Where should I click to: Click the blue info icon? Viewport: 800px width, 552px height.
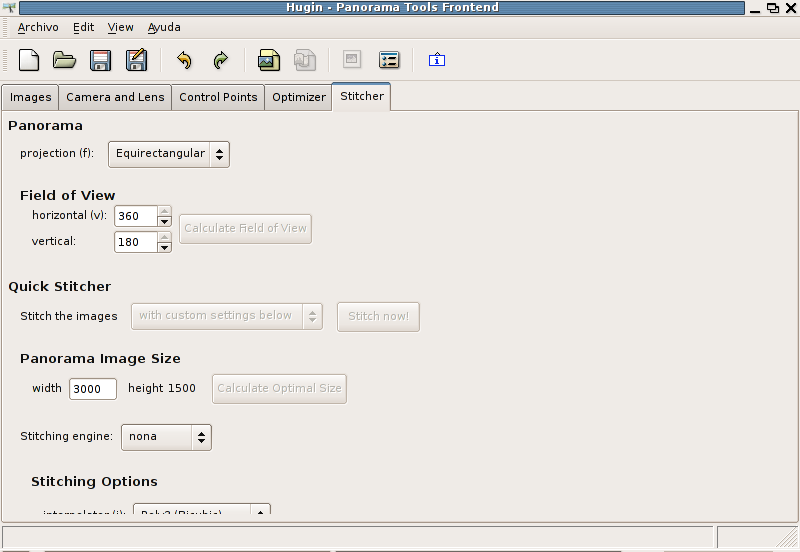pos(437,60)
